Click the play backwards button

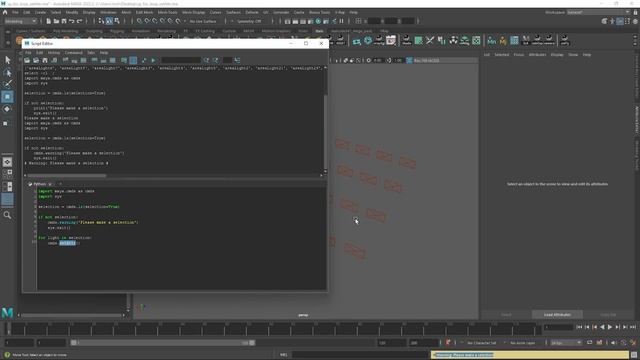coord(602,327)
